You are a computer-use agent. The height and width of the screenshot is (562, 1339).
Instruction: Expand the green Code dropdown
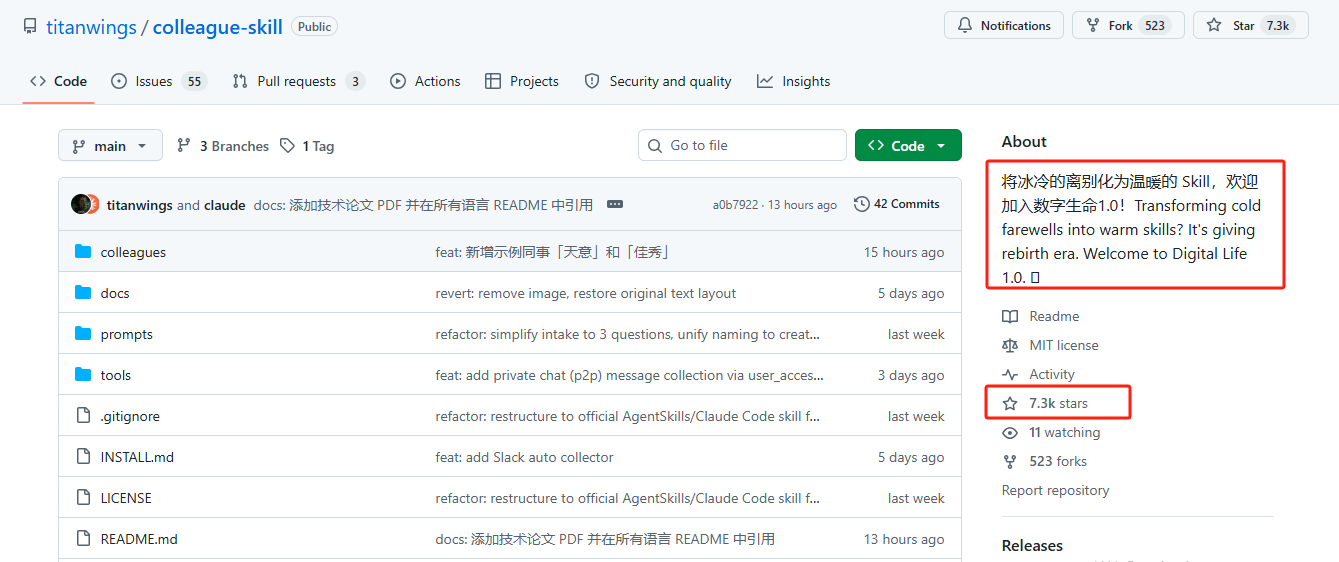coord(908,146)
